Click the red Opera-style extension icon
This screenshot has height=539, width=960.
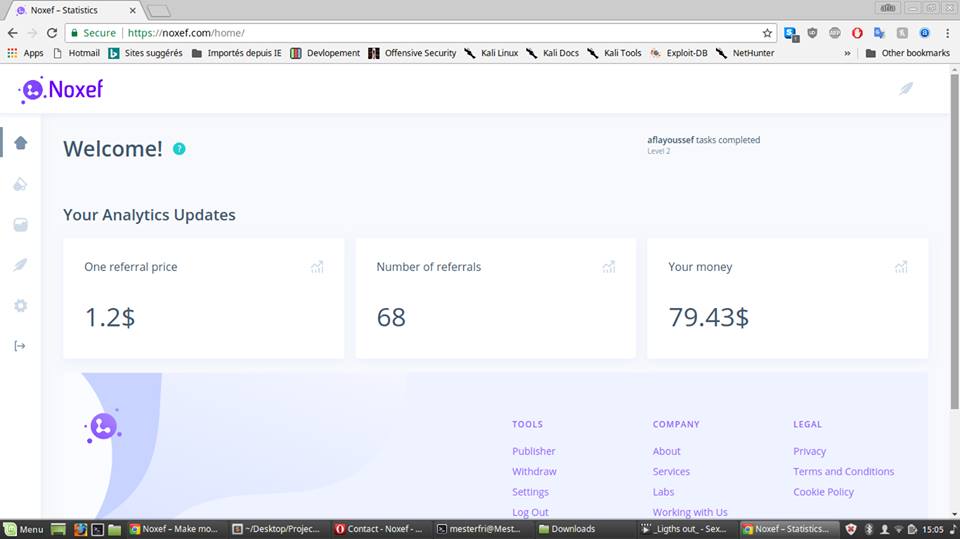point(857,33)
